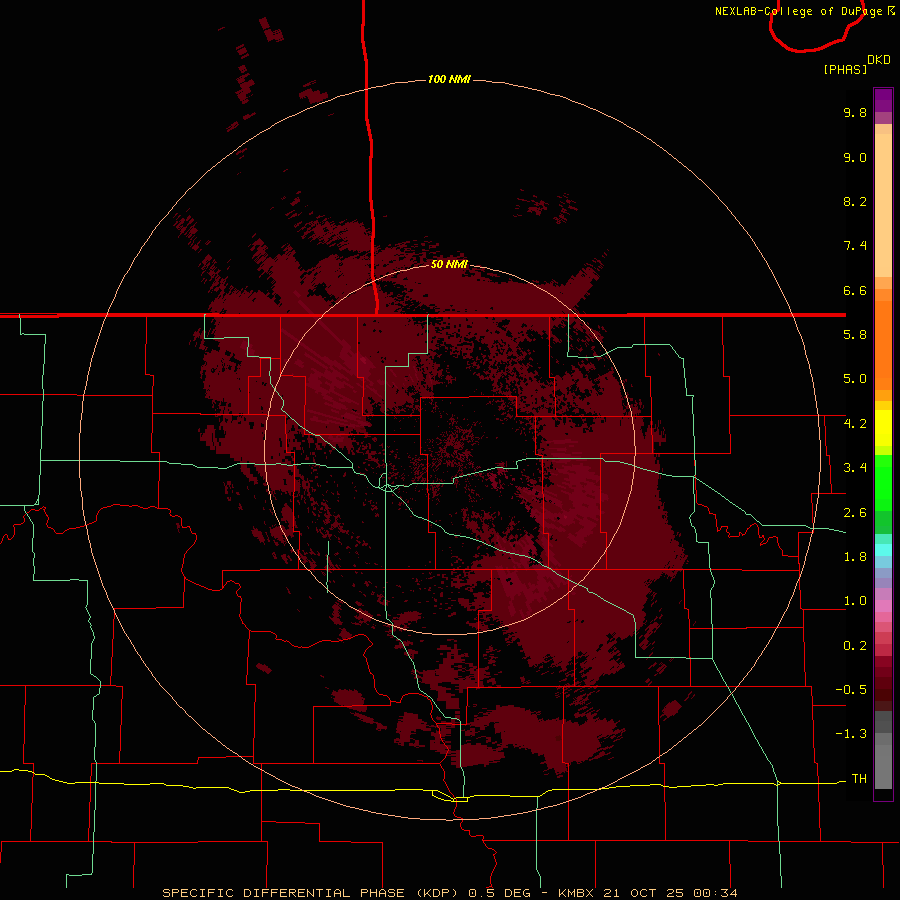Click the DKD [PHAS] legend title

(x=856, y=65)
